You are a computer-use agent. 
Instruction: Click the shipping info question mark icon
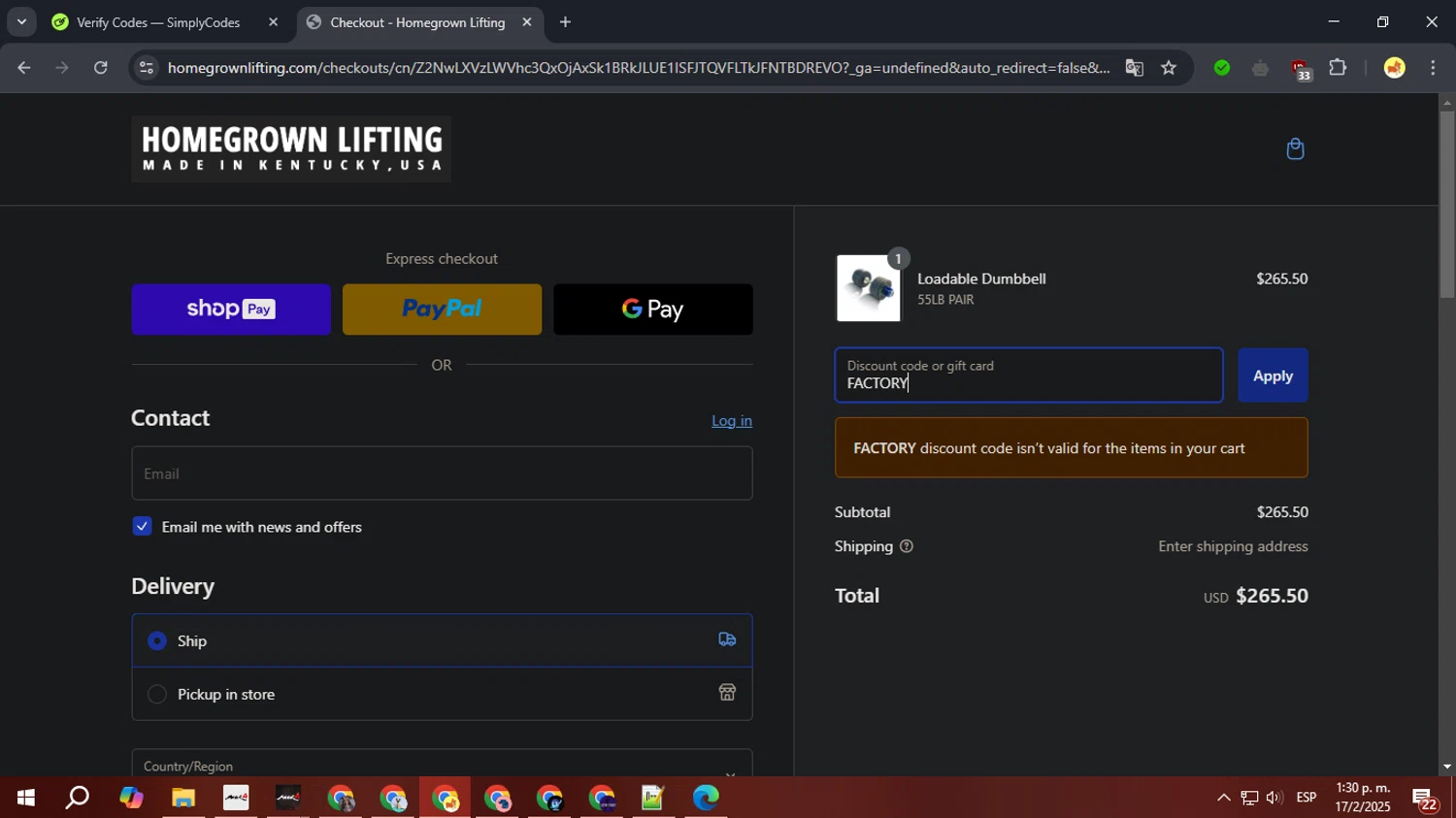tap(907, 546)
